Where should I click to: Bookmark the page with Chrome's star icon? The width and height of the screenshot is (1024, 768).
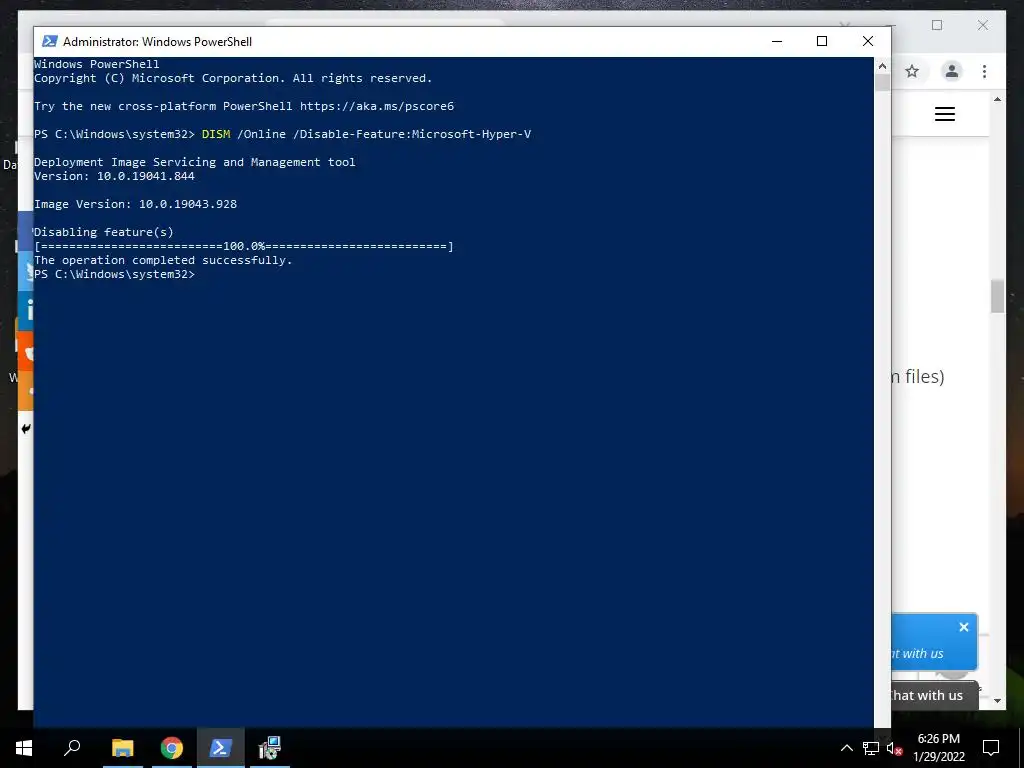click(x=912, y=71)
